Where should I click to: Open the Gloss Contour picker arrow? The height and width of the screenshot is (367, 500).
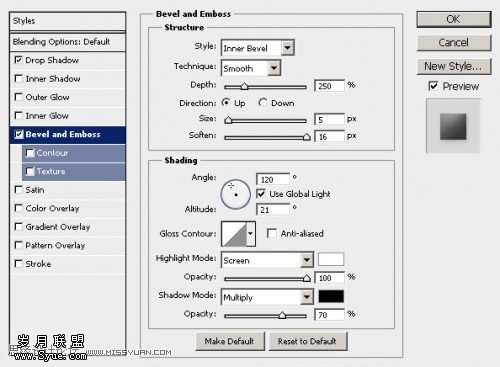(x=251, y=234)
